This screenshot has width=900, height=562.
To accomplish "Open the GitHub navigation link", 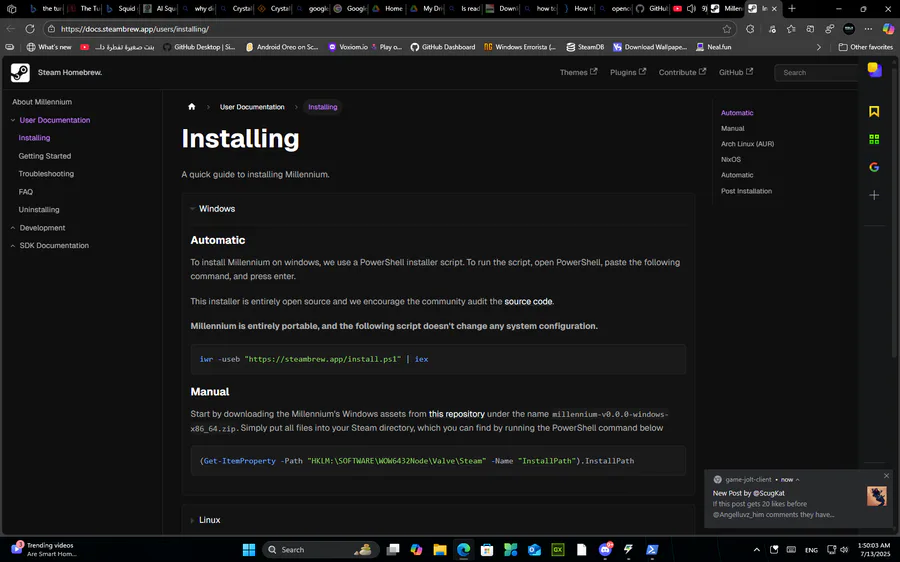I will pos(736,72).
